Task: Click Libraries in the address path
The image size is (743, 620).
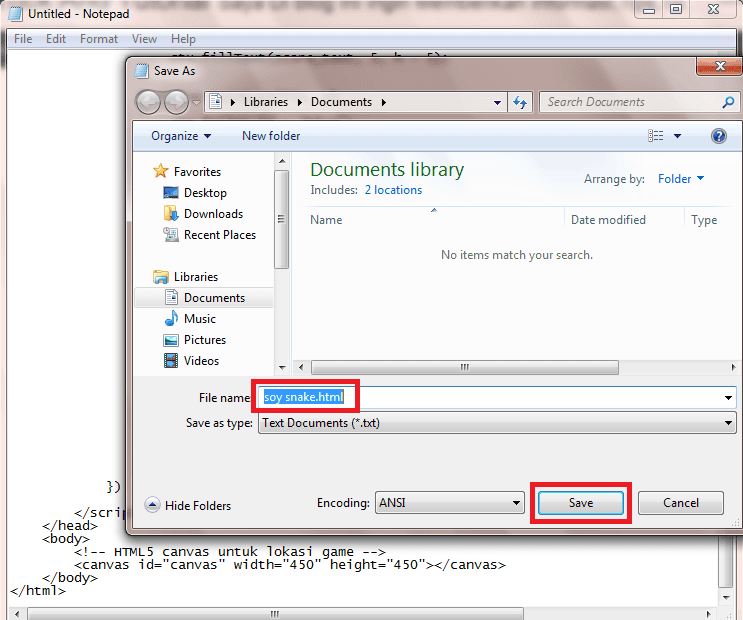Action: (x=266, y=102)
